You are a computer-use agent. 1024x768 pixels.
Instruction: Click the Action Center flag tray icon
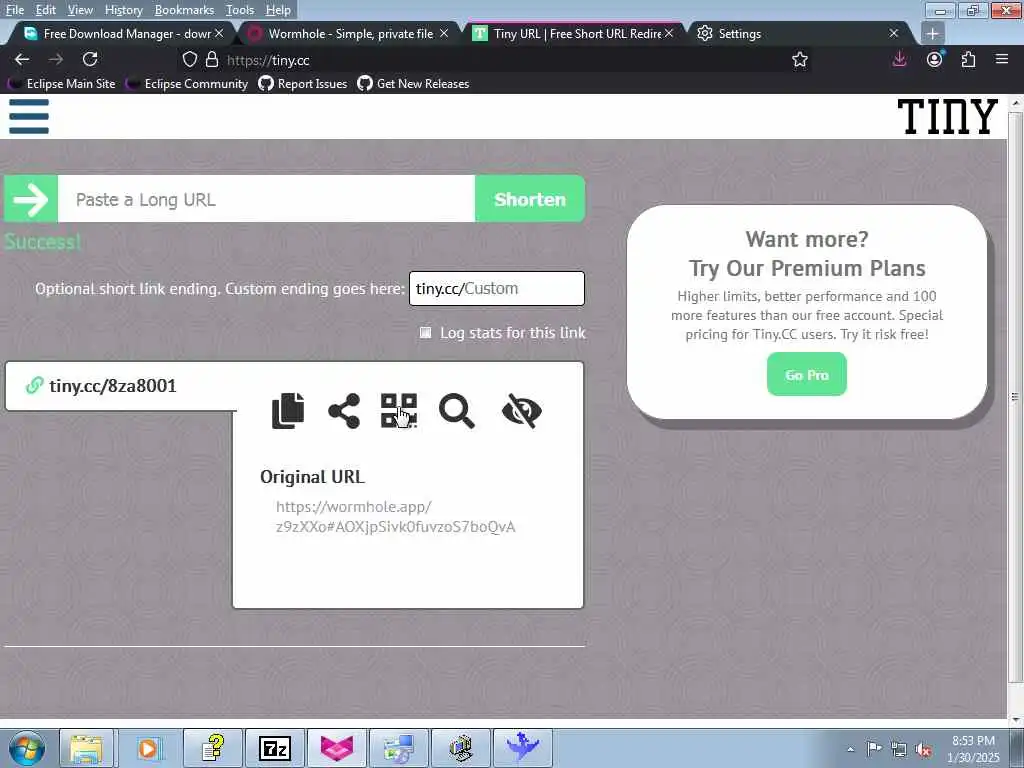(874, 748)
